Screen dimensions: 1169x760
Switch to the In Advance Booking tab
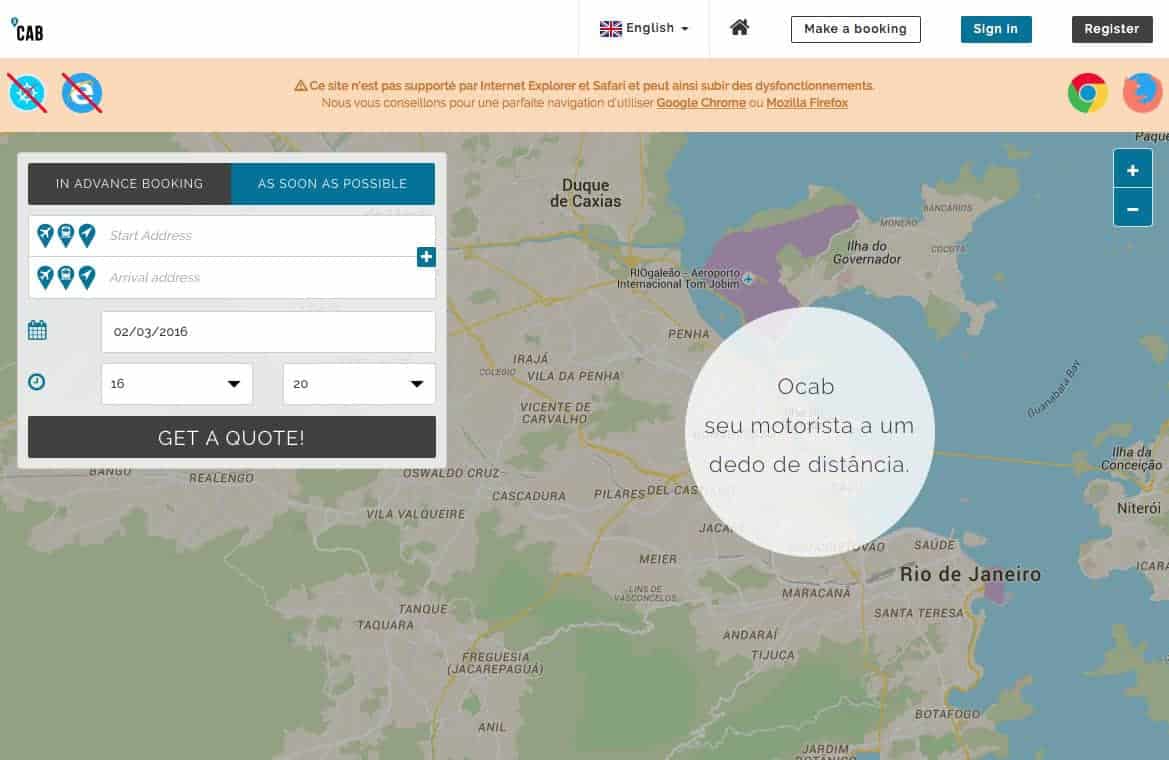(x=130, y=183)
